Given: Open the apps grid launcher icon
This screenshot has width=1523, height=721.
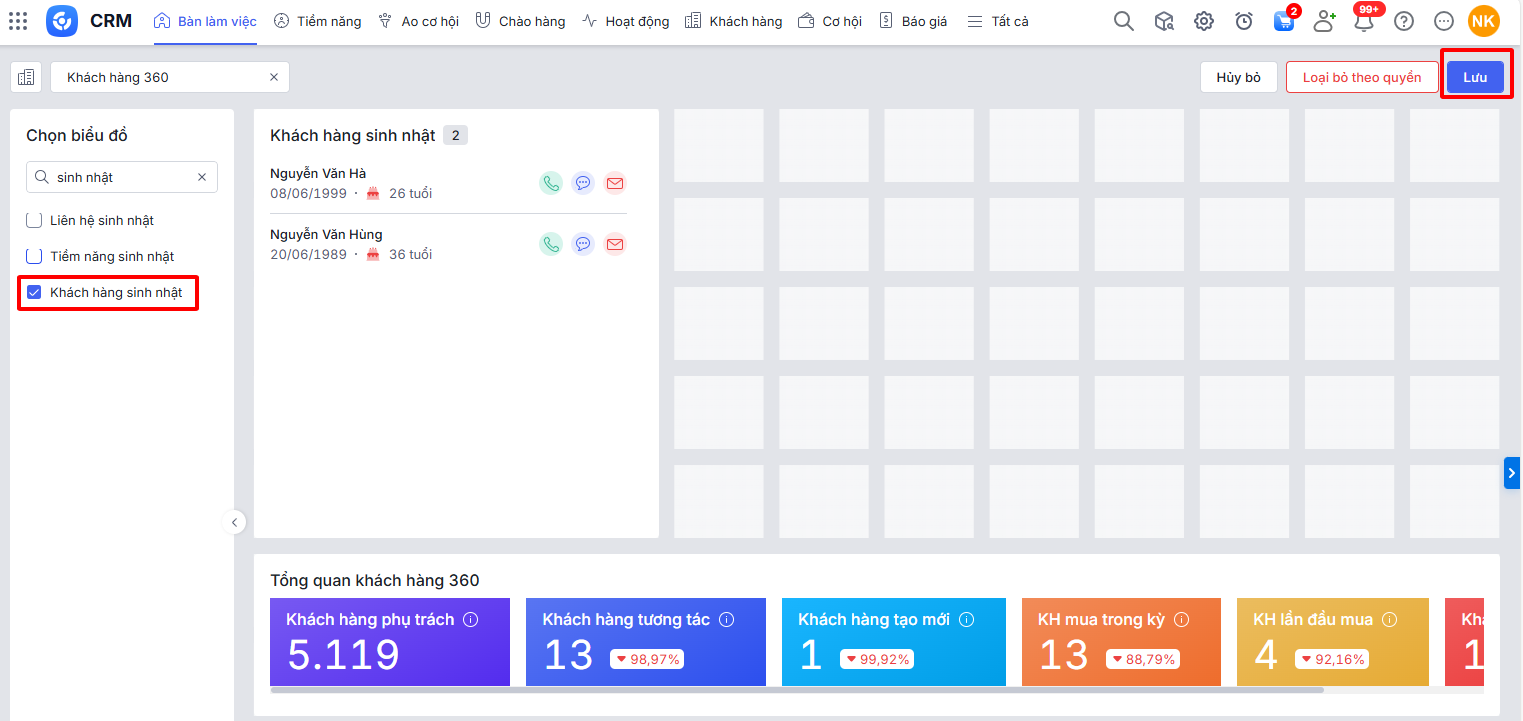Looking at the screenshot, I should [x=18, y=21].
